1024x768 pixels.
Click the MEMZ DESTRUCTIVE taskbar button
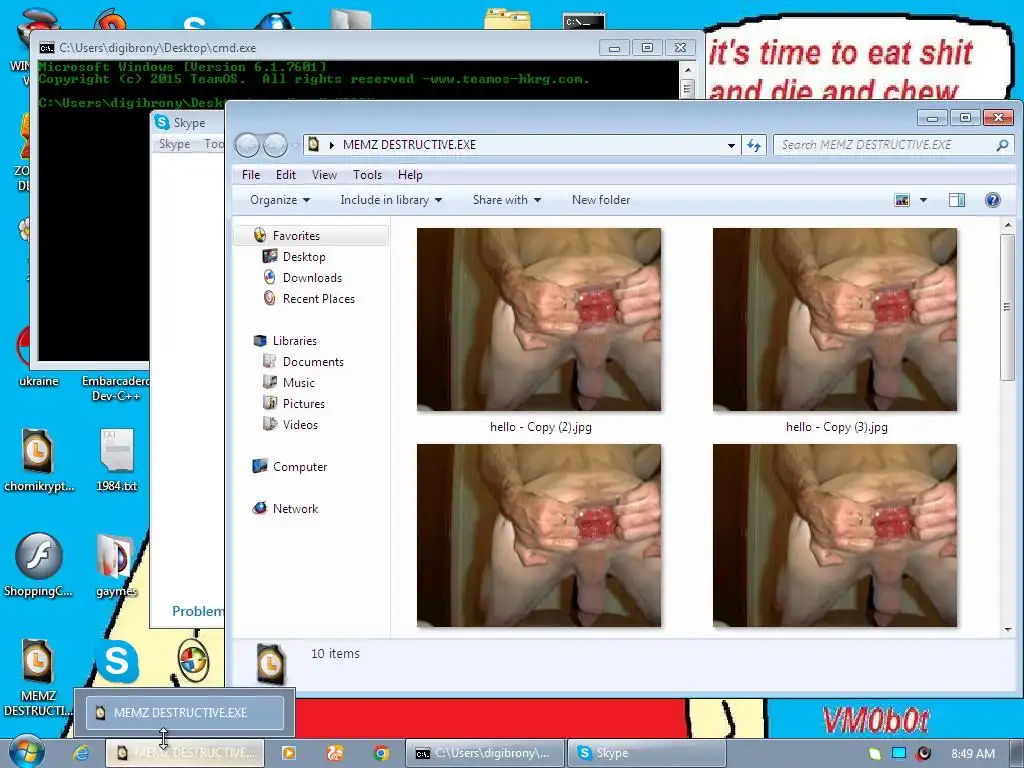coord(185,753)
